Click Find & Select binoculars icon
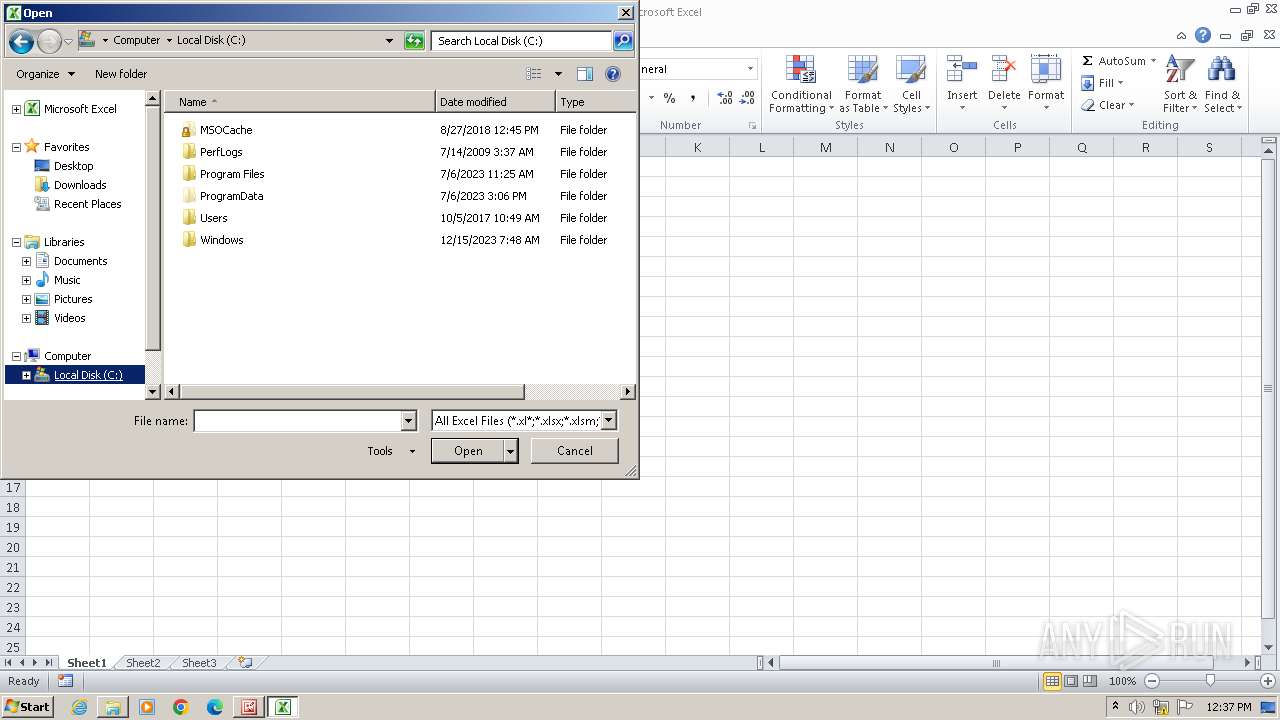Screen dimensions: 1280x720 (1222, 84)
